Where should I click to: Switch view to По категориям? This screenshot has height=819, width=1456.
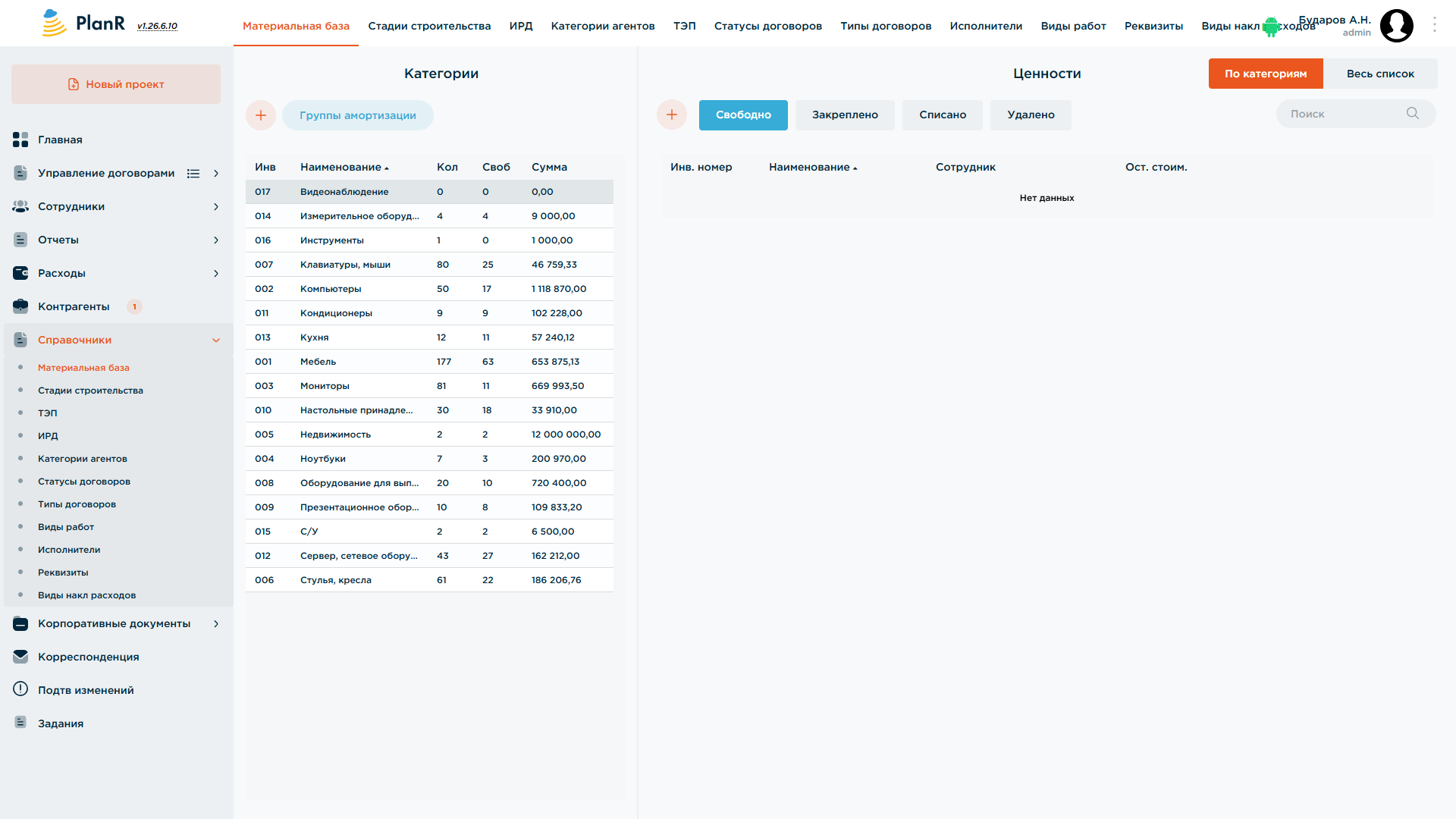(1266, 74)
